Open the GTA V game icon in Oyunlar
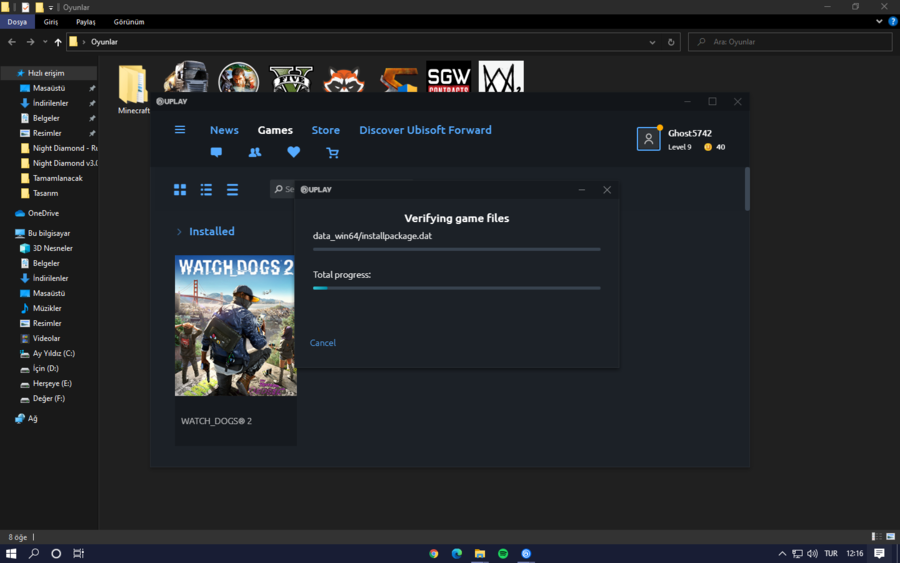 tap(291, 79)
